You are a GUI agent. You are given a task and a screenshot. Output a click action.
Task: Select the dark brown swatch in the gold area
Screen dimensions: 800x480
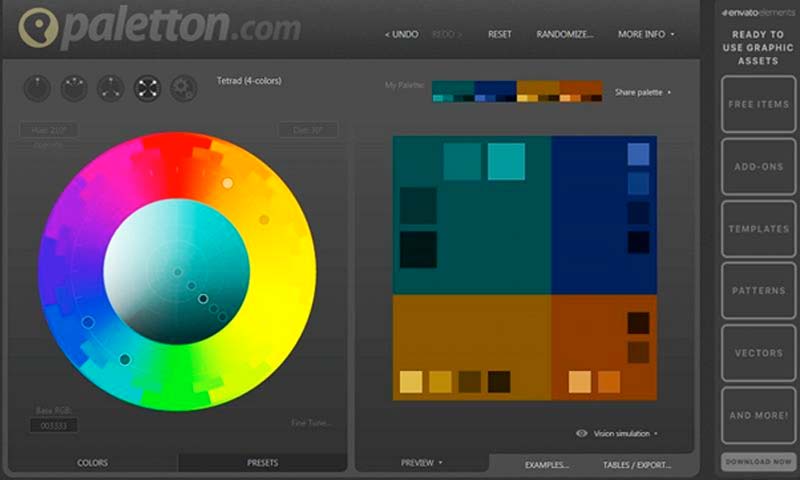click(x=470, y=382)
